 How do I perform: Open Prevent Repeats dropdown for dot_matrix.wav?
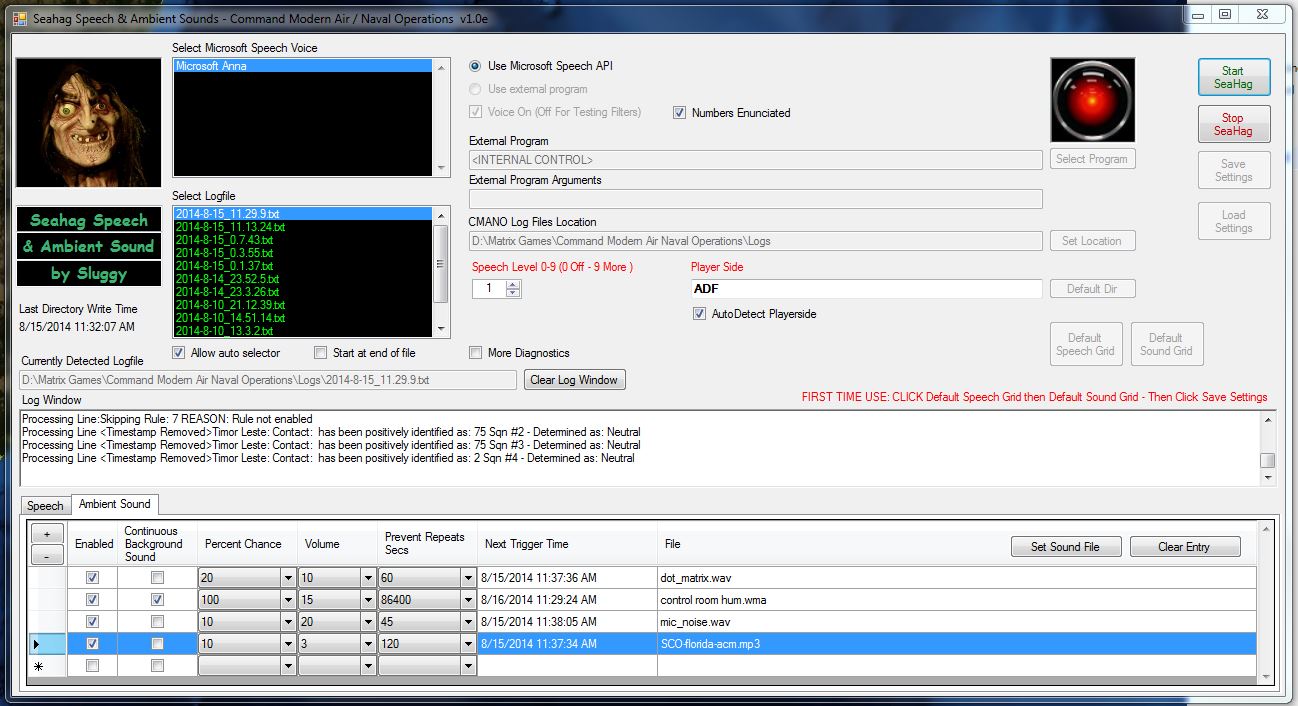click(468, 578)
